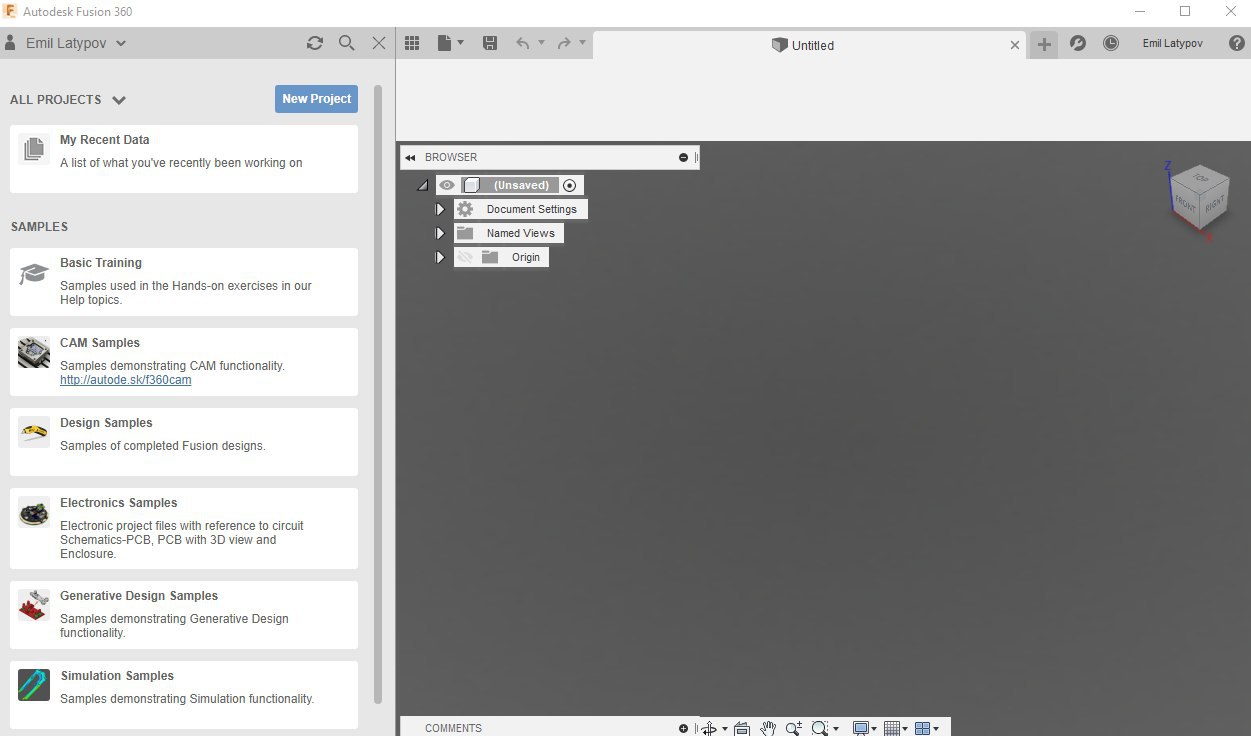Open the Viewports layout icon
The height and width of the screenshot is (736, 1251).
click(x=923, y=728)
